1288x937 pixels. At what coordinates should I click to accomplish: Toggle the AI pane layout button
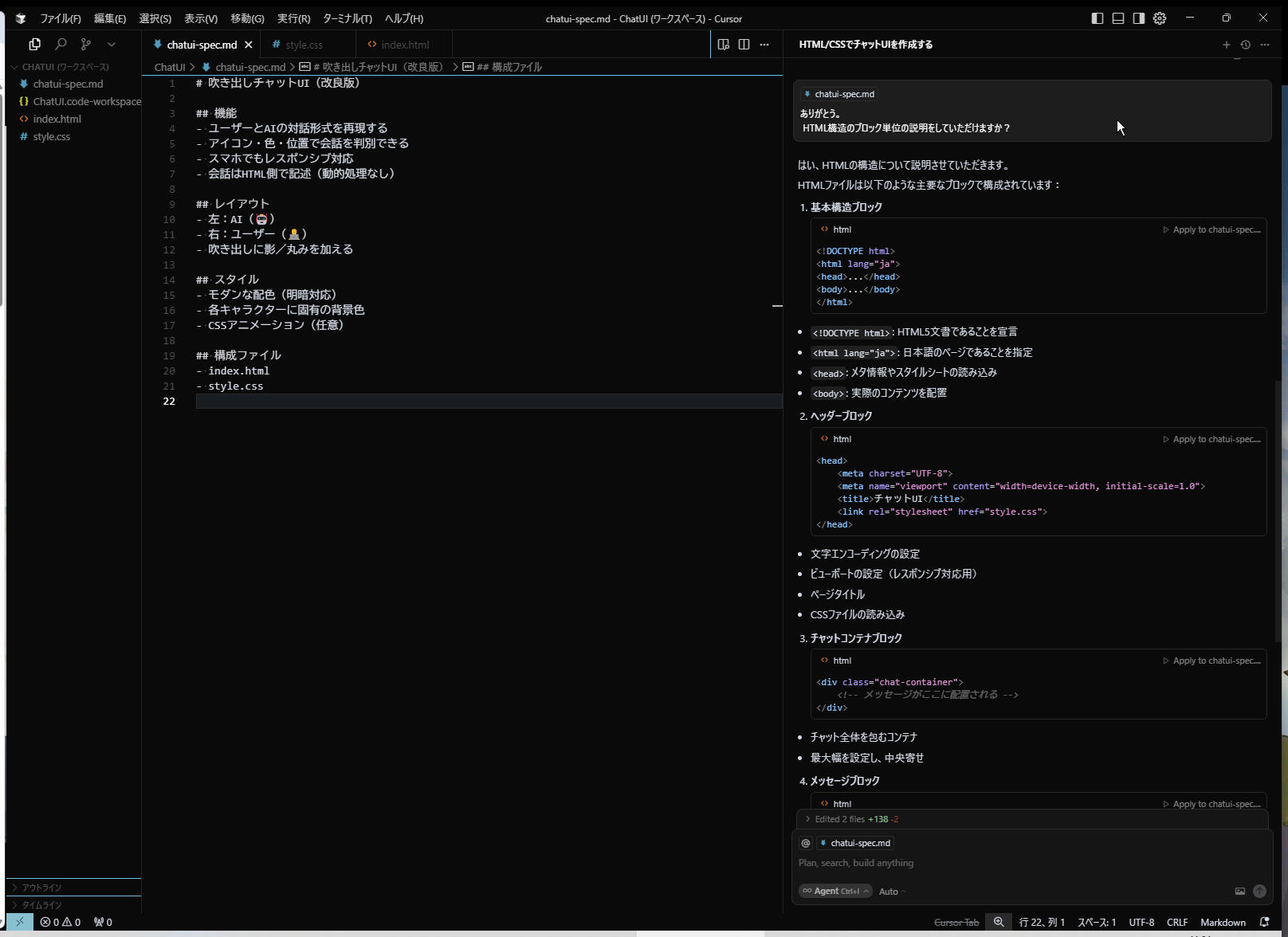point(1139,18)
